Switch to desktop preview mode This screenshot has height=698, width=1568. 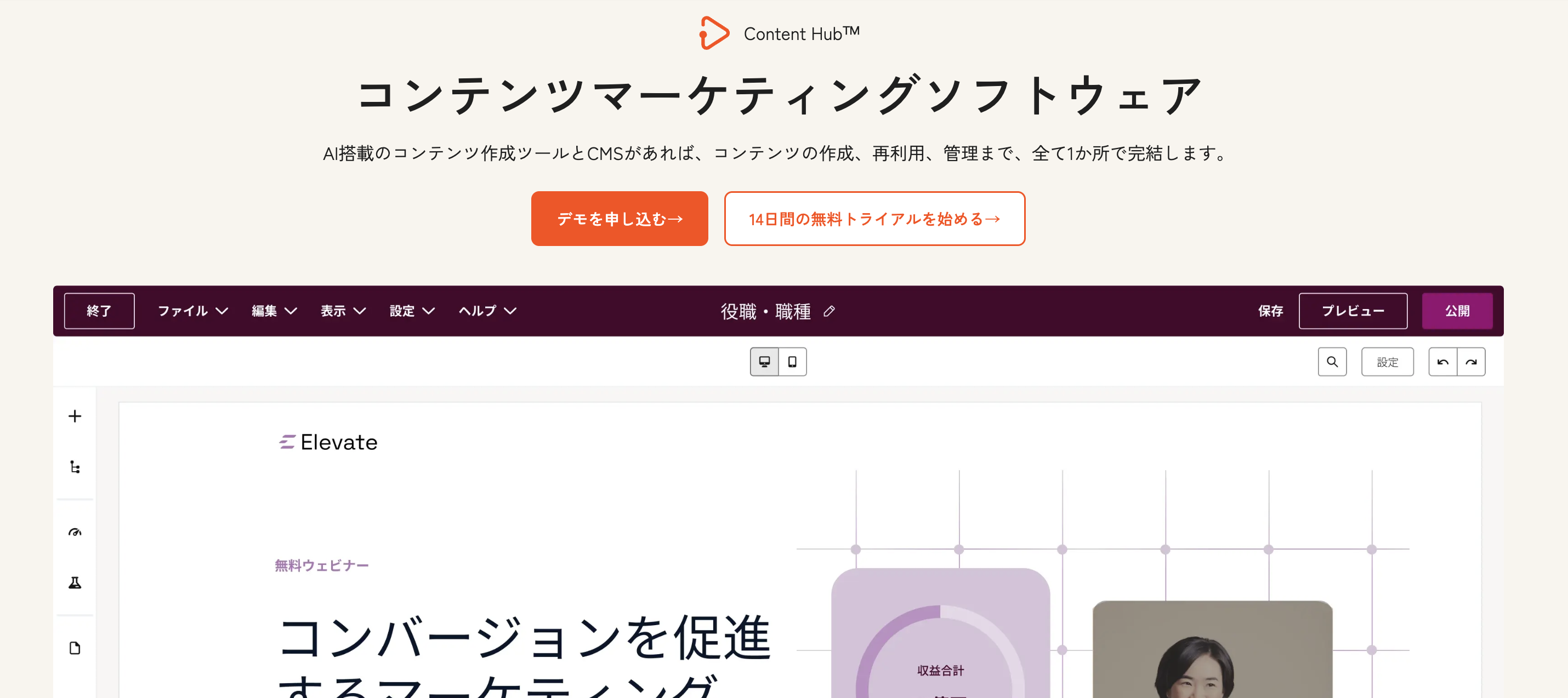pyautogui.click(x=765, y=362)
